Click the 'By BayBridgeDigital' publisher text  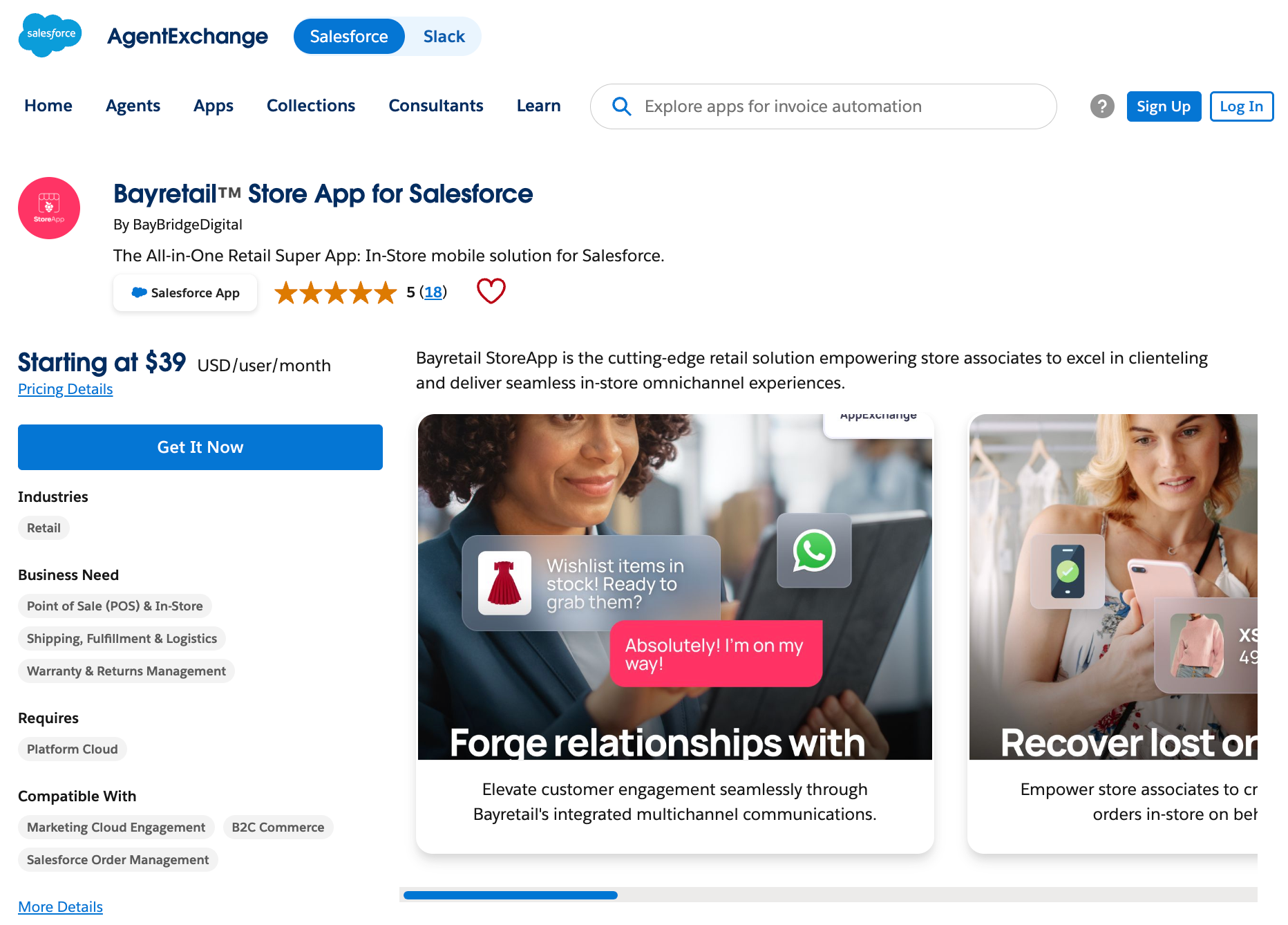point(178,225)
